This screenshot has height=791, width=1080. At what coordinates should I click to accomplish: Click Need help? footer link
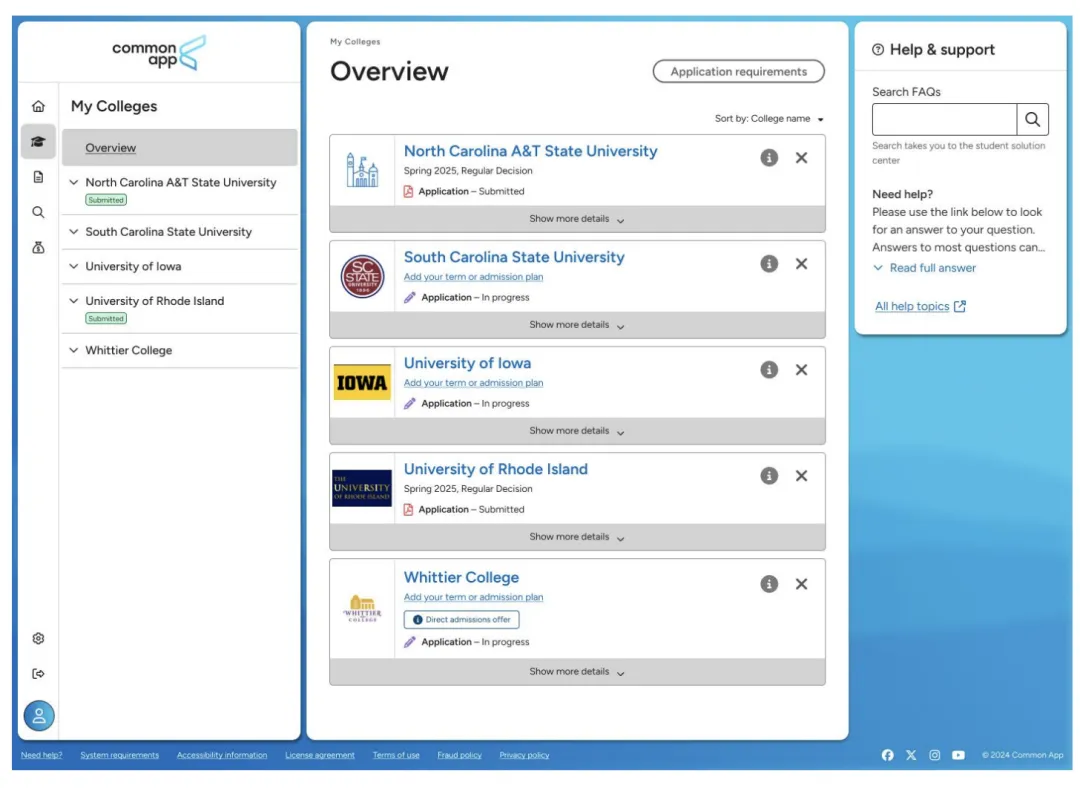click(x=41, y=755)
